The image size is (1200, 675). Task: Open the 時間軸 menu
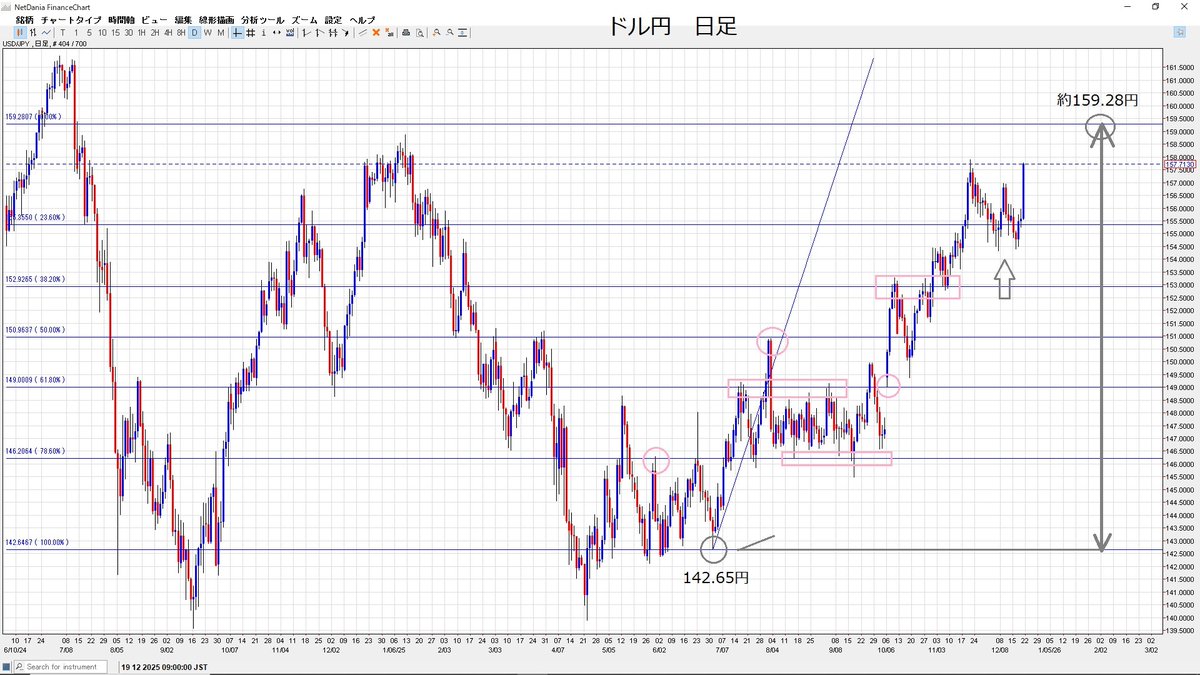[121, 20]
